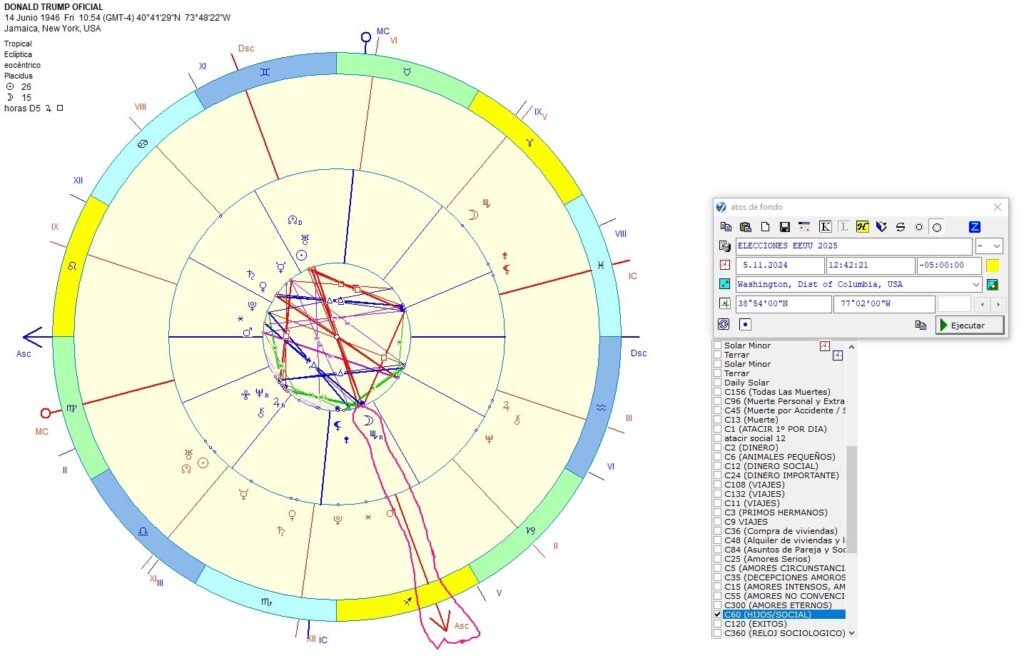Open the Washington location dropdown
1024x661 pixels.
click(x=976, y=285)
